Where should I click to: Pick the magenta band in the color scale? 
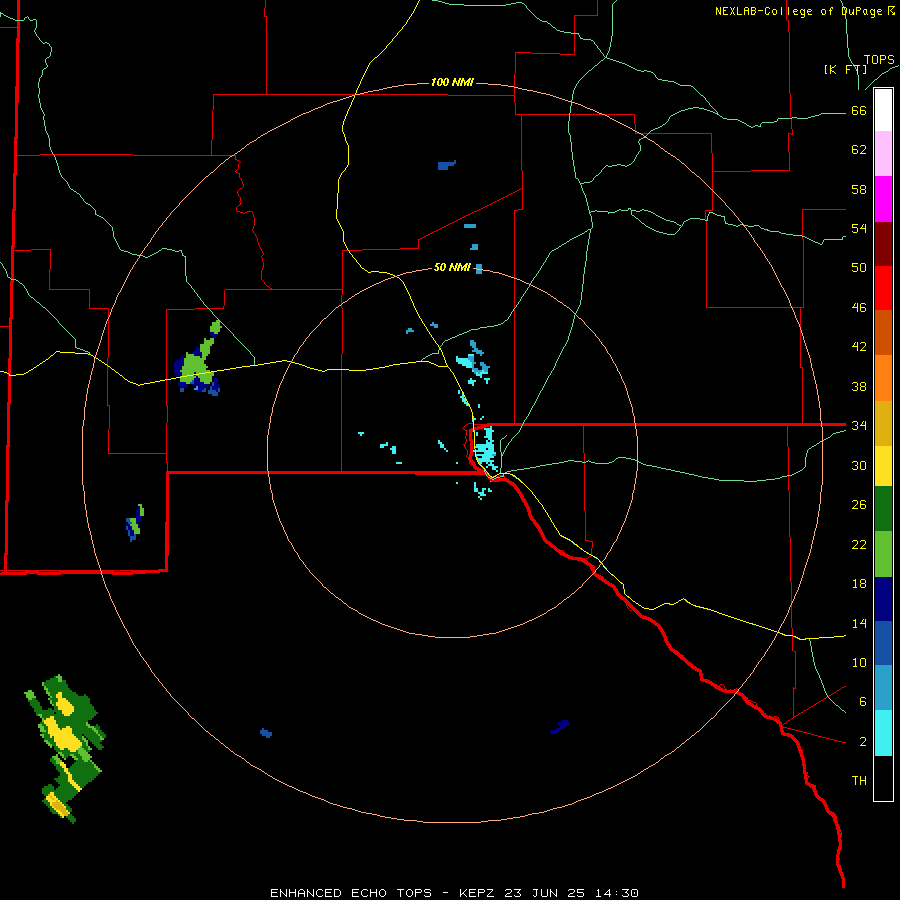[883, 199]
